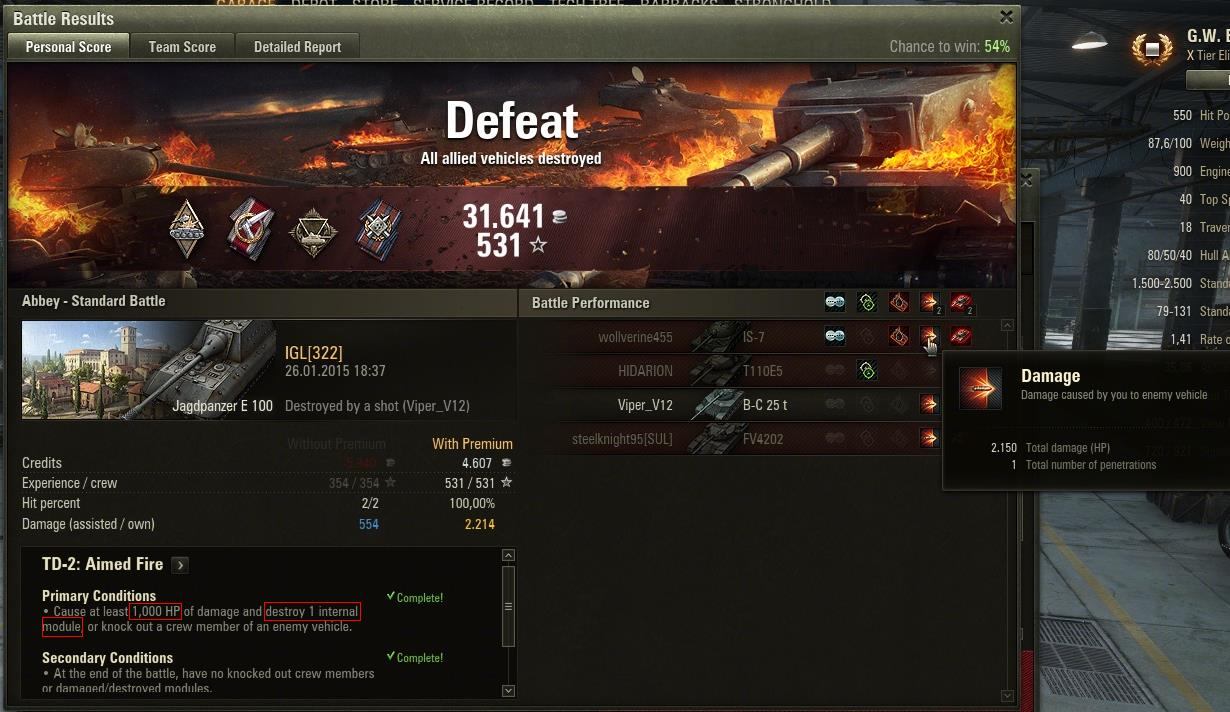
Task: Select the Personal Score tab
Action: click(68, 46)
